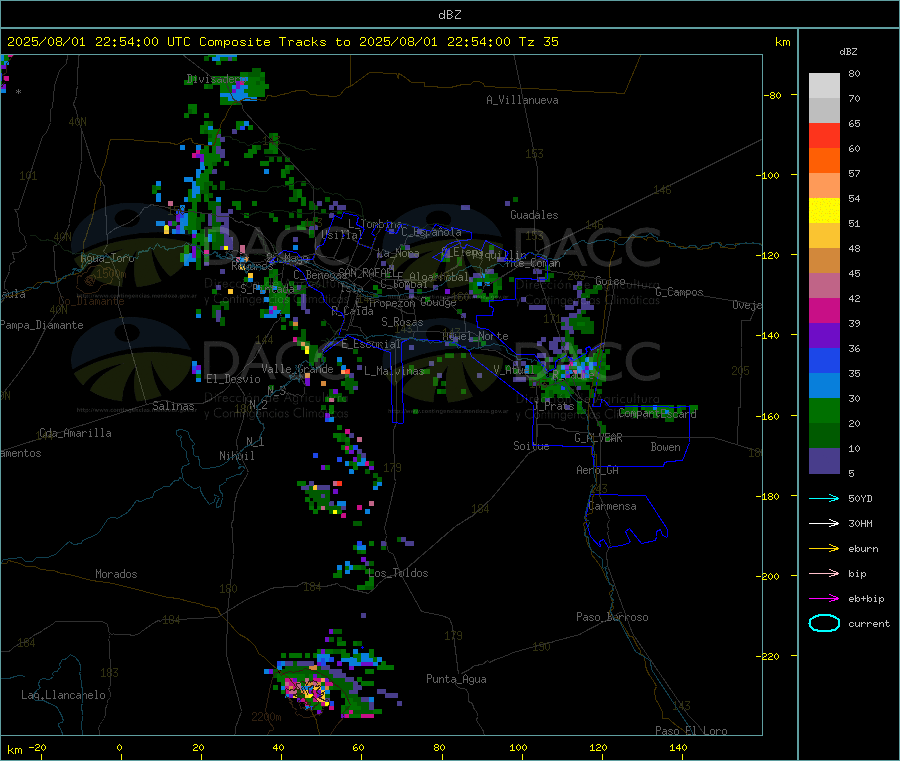Click the '140' tick on the bottom axis
The image size is (900, 761).
[x=678, y=747]
